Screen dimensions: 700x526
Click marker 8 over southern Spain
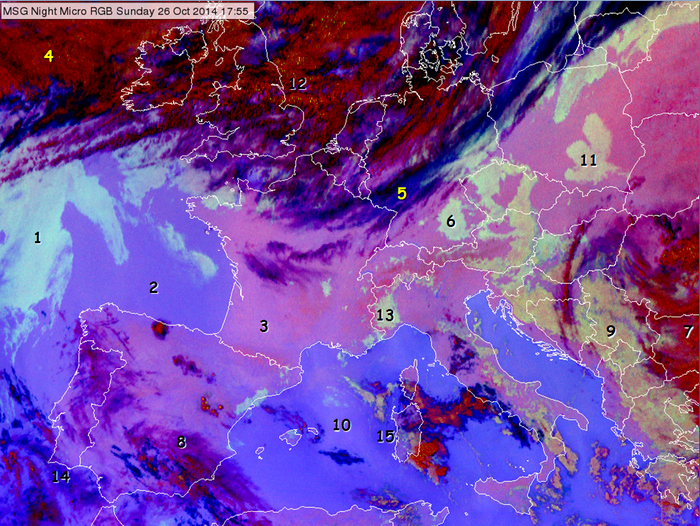click(x=181, y=441)
